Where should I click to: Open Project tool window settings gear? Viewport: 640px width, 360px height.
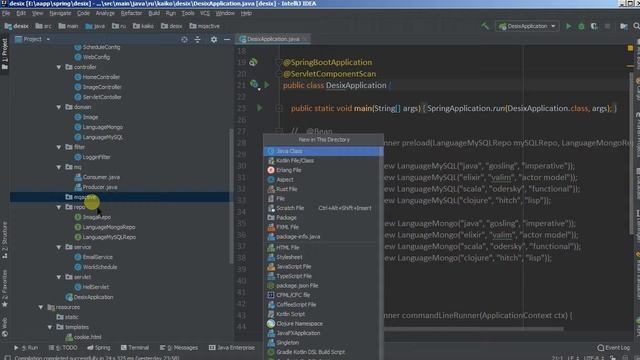213,40
